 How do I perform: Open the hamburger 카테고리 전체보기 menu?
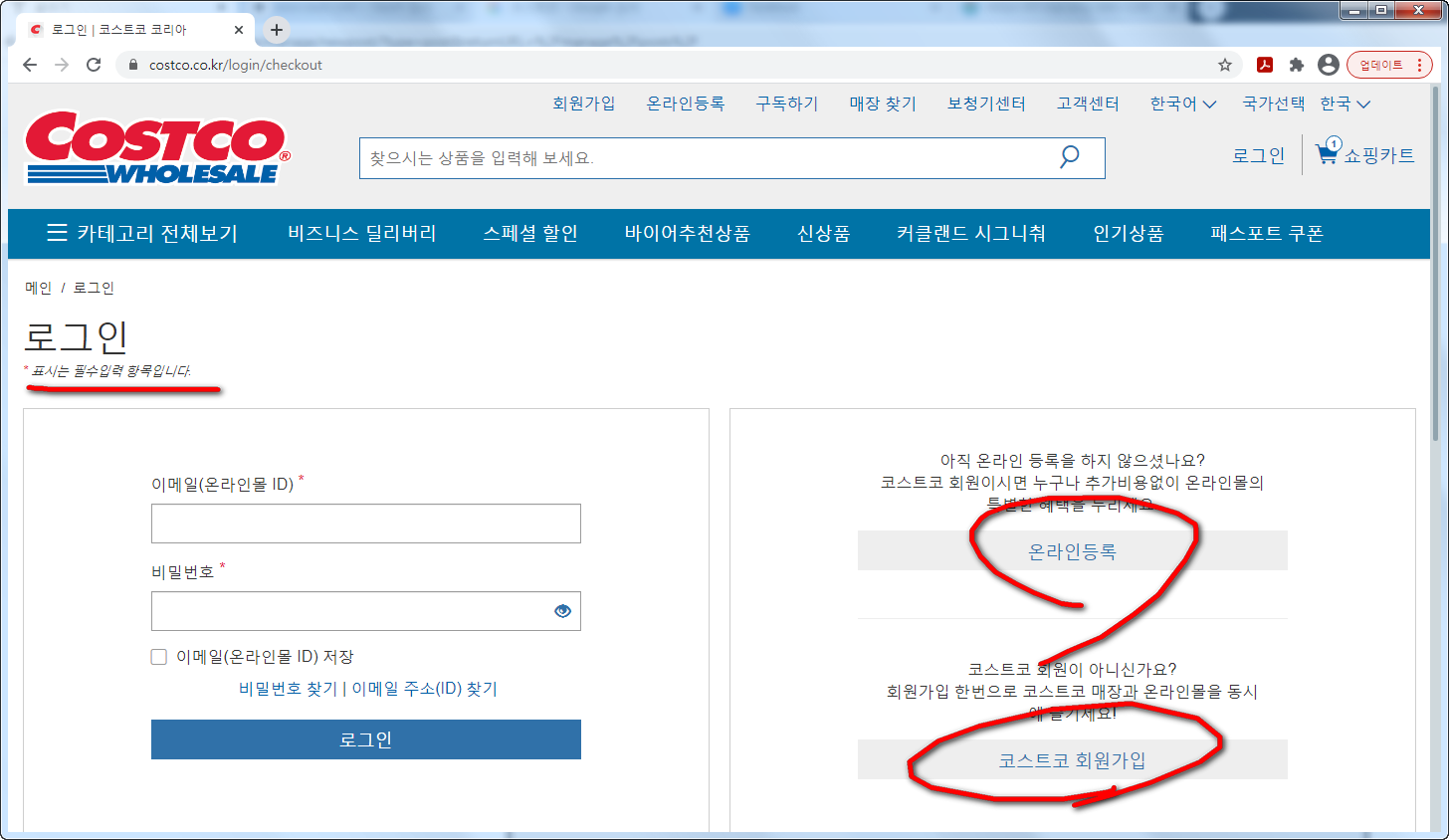pos(142,234)
